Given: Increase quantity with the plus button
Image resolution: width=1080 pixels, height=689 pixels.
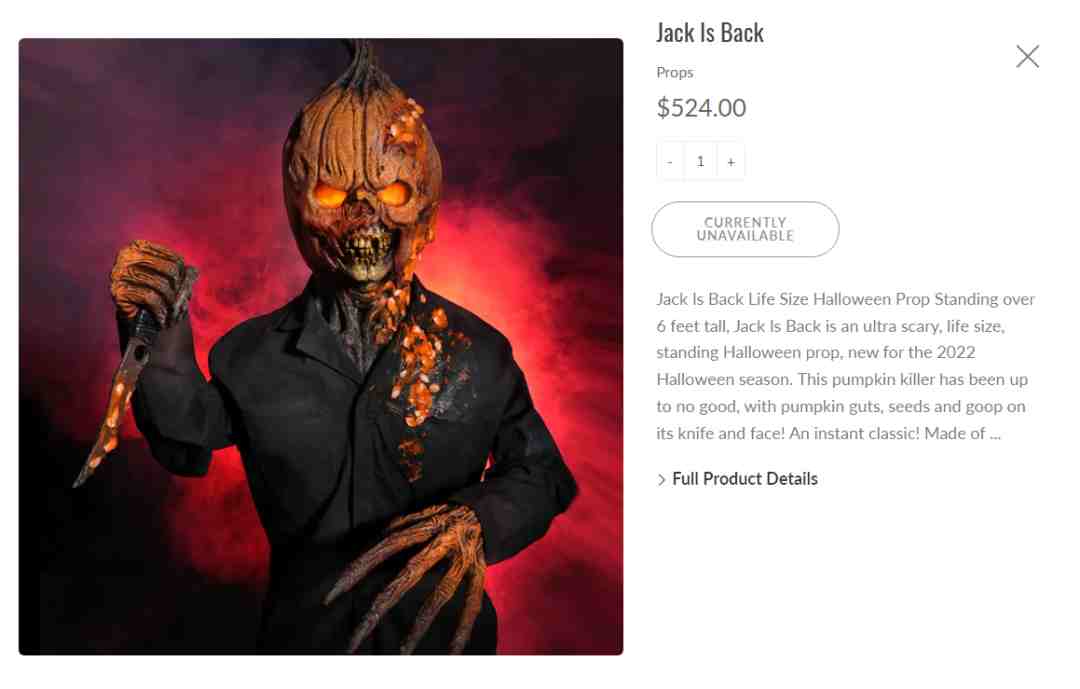Looking at the screenshot, I should [731, 161].
